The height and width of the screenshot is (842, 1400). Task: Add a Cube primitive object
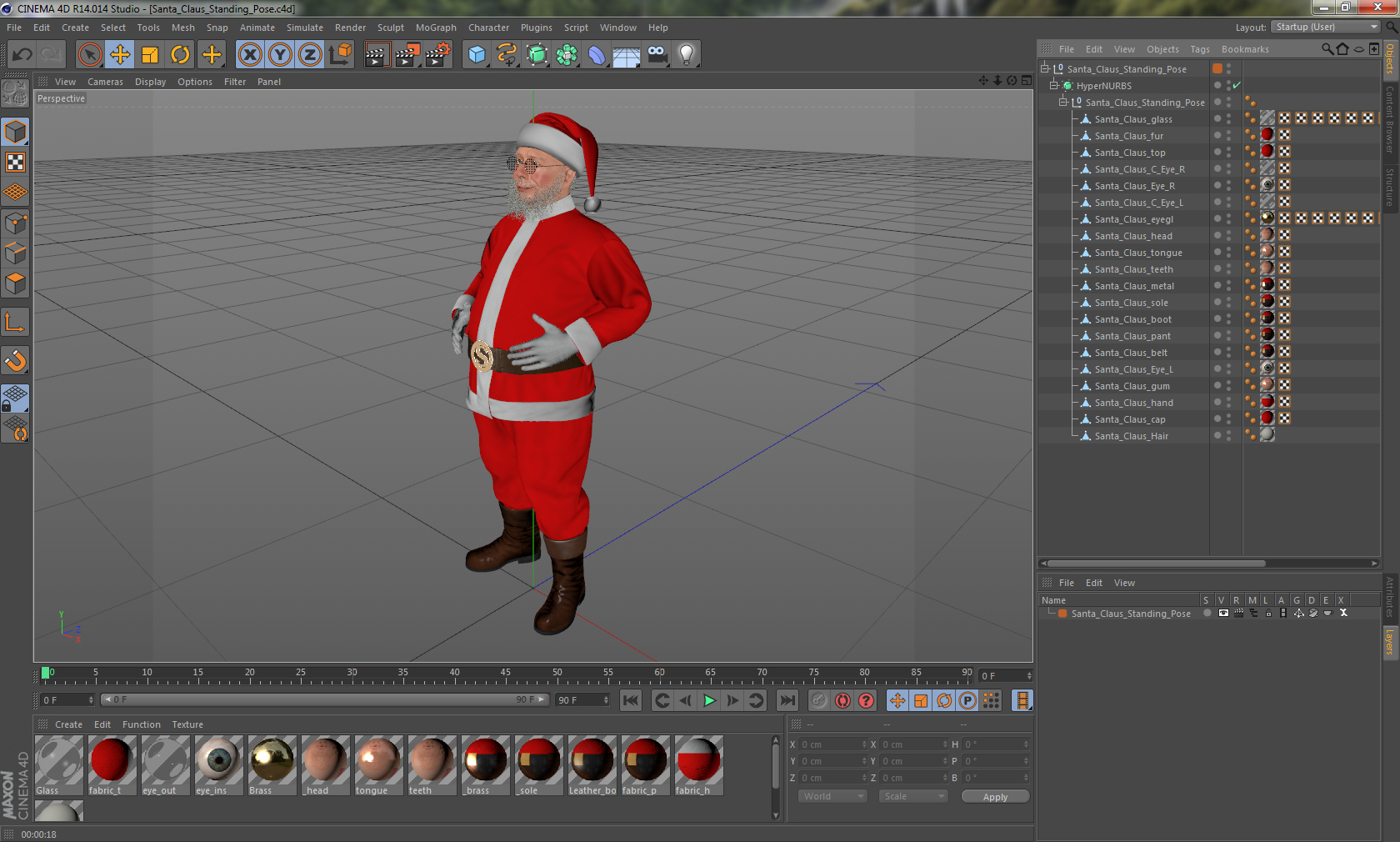[477, 55]
